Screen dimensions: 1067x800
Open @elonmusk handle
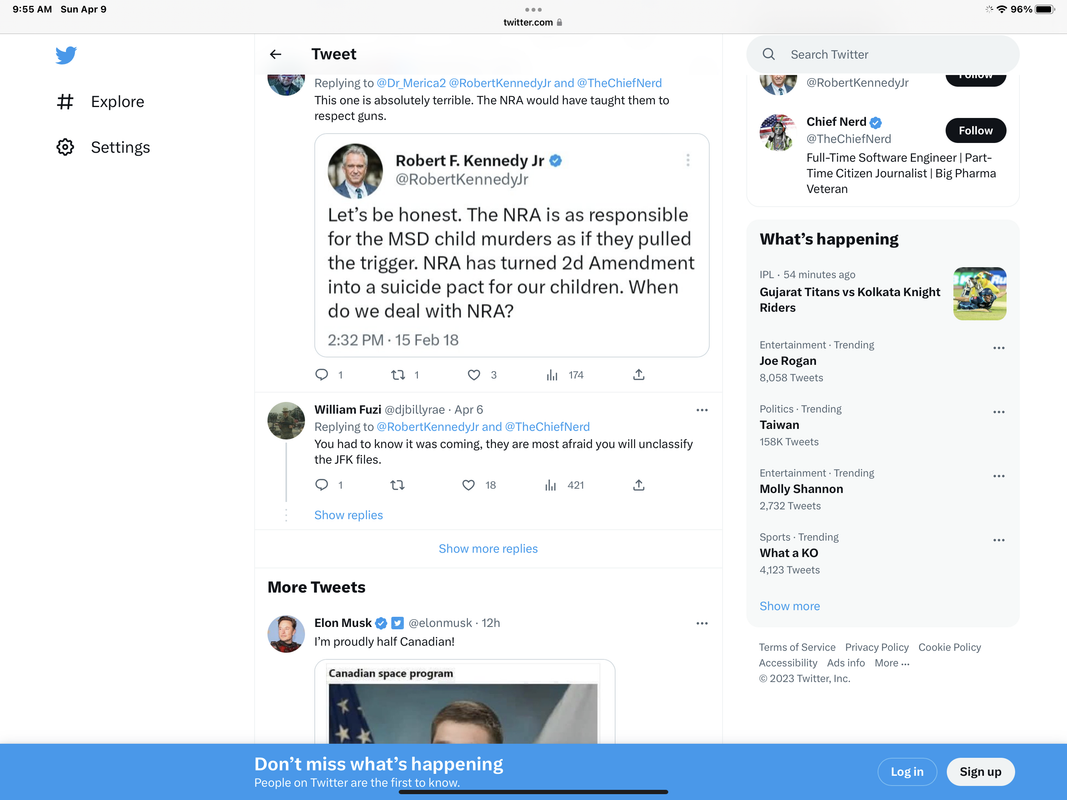(x=440, y=623)
